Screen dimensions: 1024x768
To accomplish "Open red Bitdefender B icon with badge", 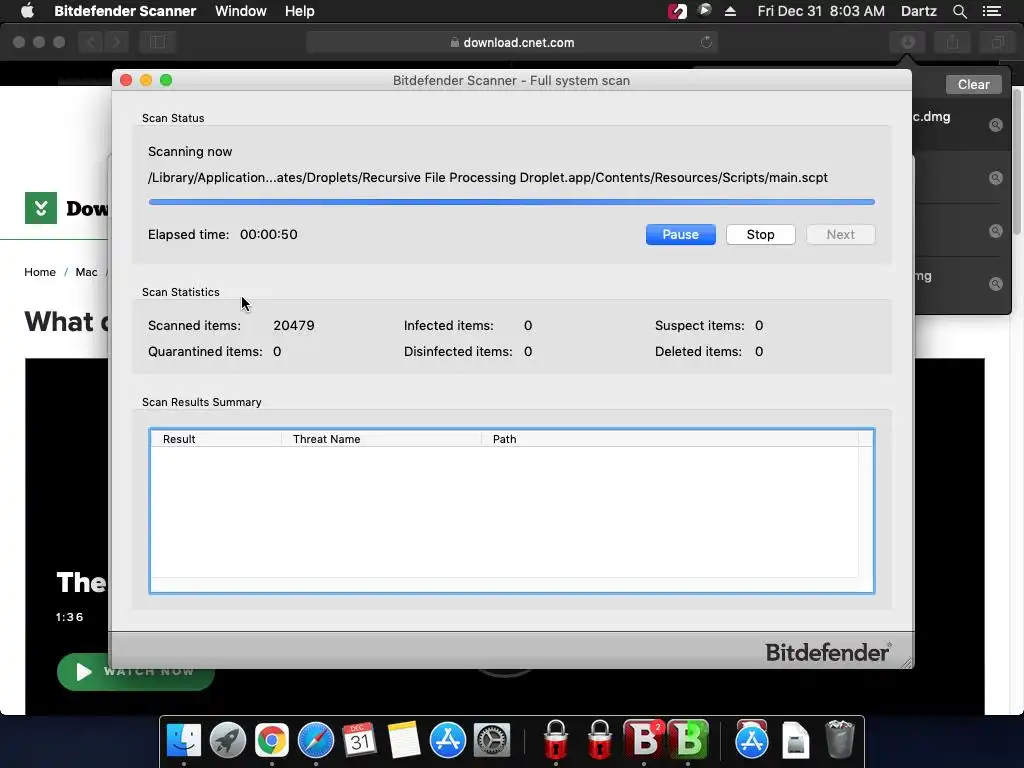I will [644, 739].
